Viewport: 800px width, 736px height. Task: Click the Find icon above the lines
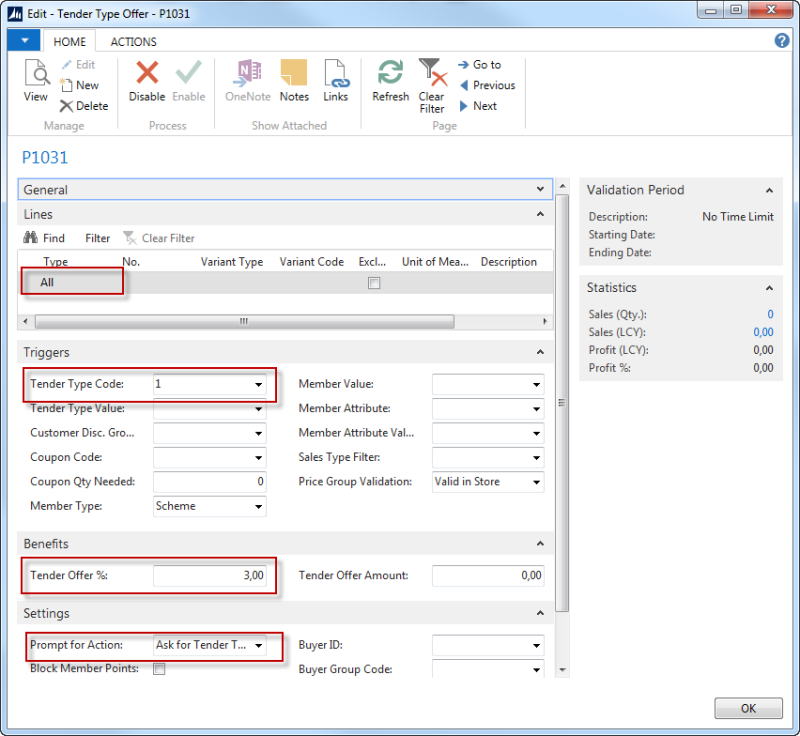45,238
